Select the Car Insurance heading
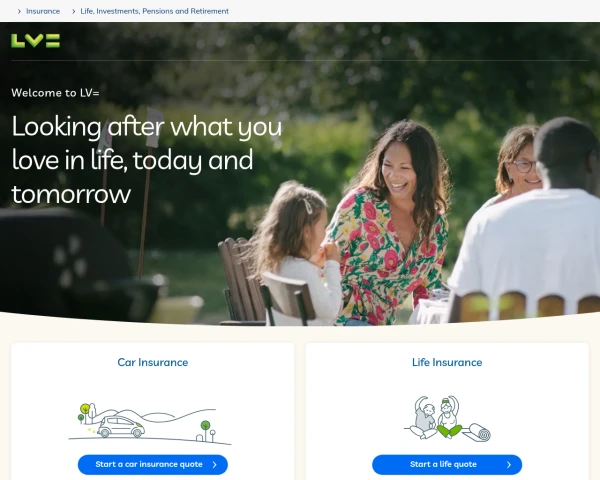The width and height of the screenshot is (600, 480). pyautogui.click(x=153, y=362)
